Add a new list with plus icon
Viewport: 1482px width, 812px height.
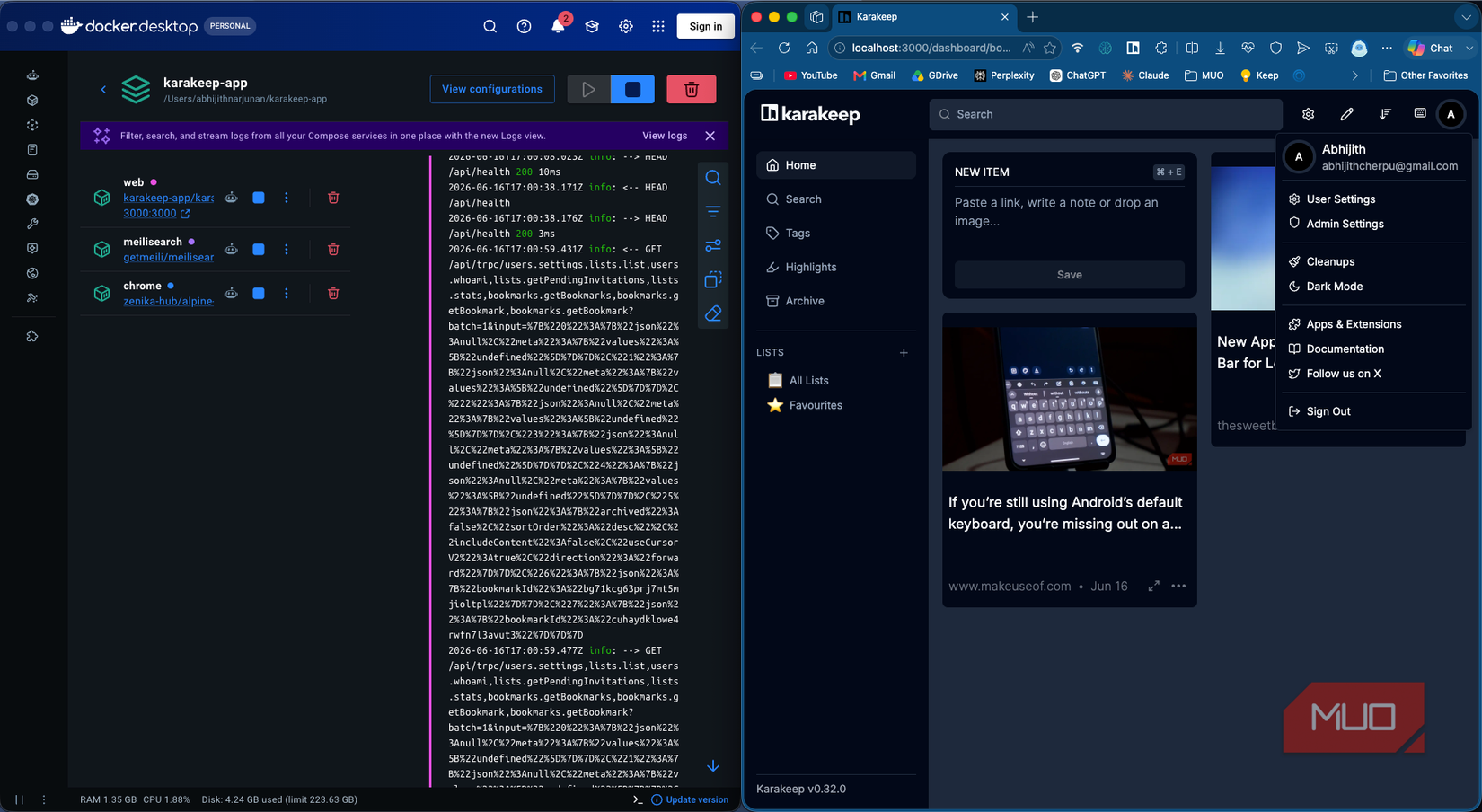coord(904,353)
